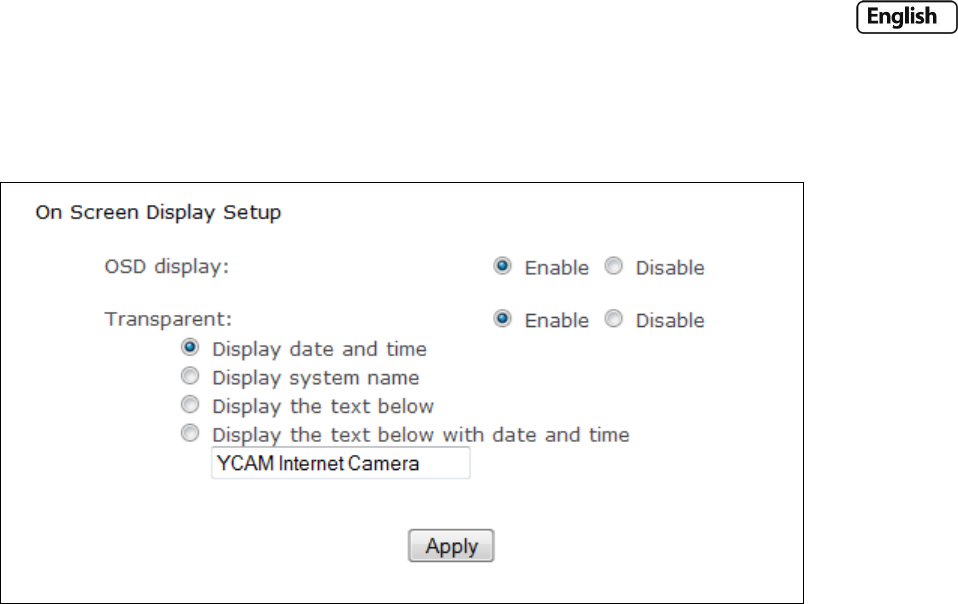Select Enable radio button for OSD display
This screenshot has height=604, width=958.
coord(504,267)
